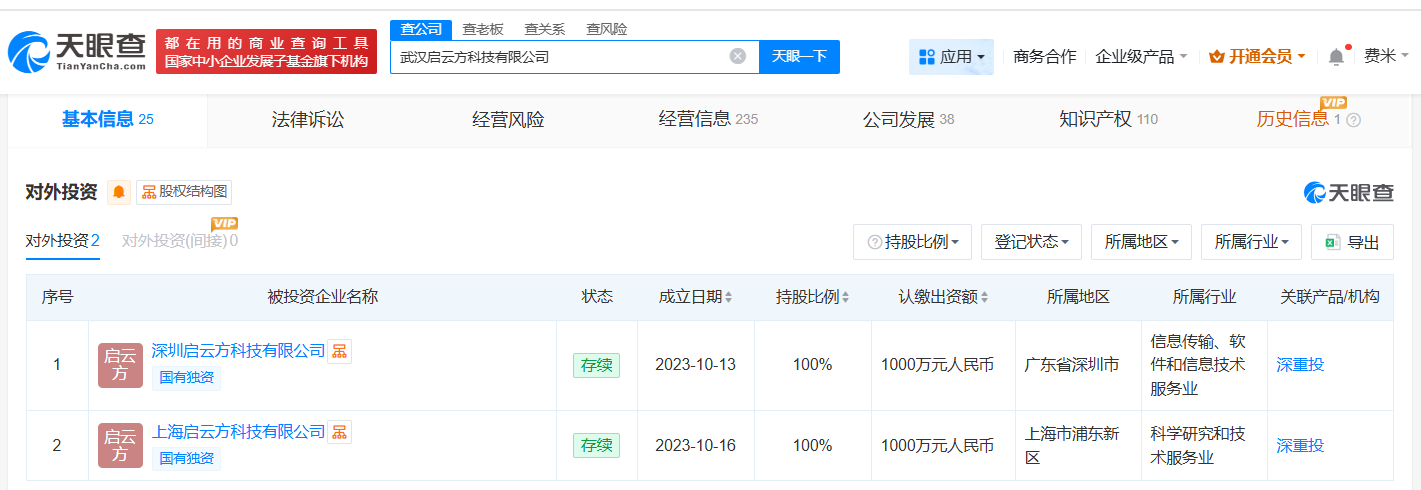
Task: Open the 所属地区 filter dropdown
Action: pos(1141,242)
